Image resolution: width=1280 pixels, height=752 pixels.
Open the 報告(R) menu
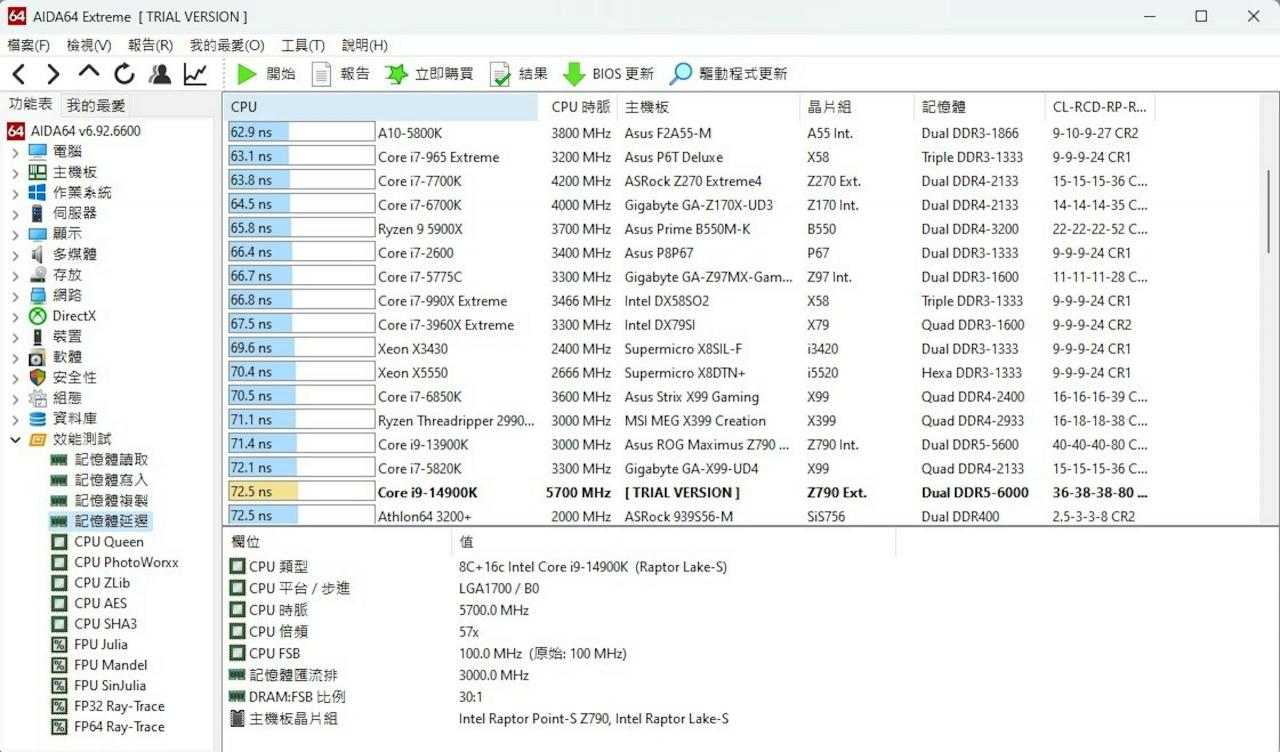150,45
